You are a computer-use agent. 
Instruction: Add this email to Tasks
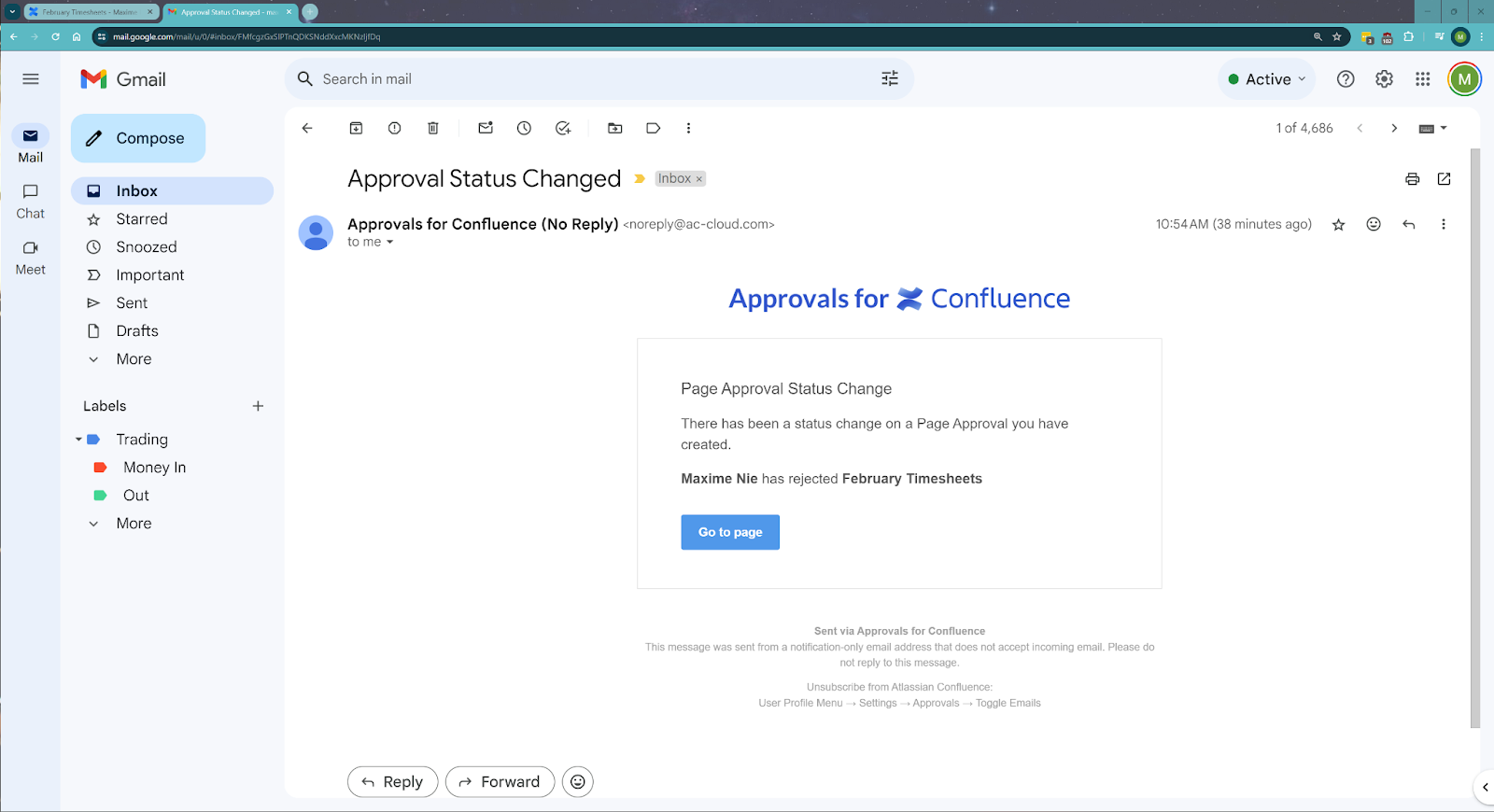click(563, 128)
